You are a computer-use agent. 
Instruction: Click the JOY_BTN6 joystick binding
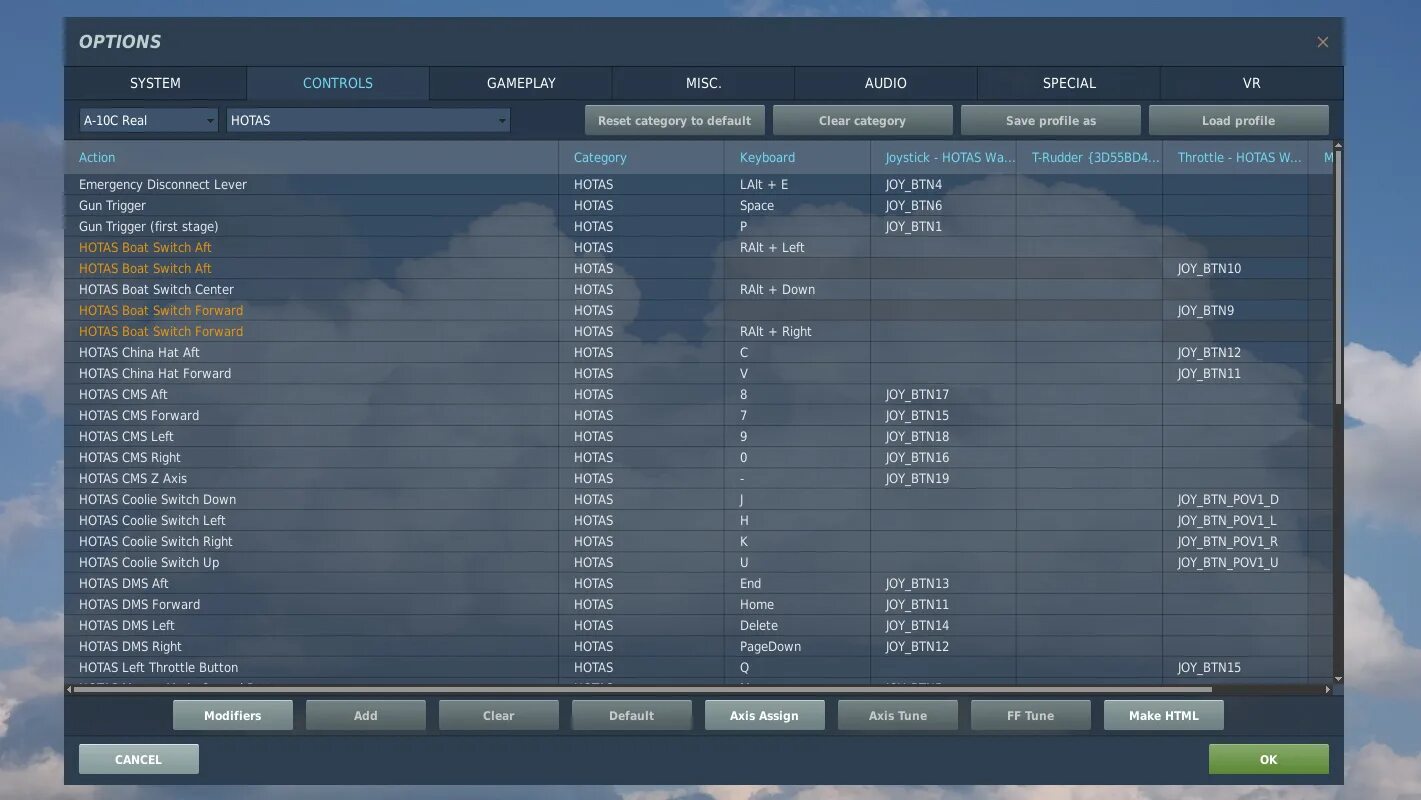click(x=944, y=205)
